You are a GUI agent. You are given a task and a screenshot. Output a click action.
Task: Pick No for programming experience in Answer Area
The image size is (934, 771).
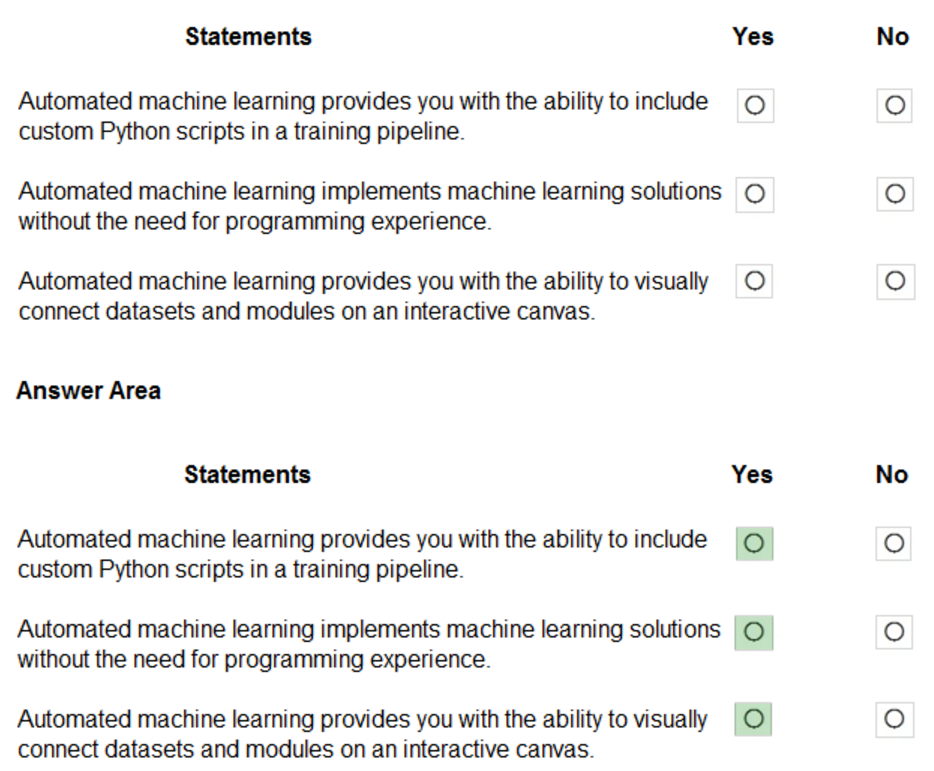[893, 632]
